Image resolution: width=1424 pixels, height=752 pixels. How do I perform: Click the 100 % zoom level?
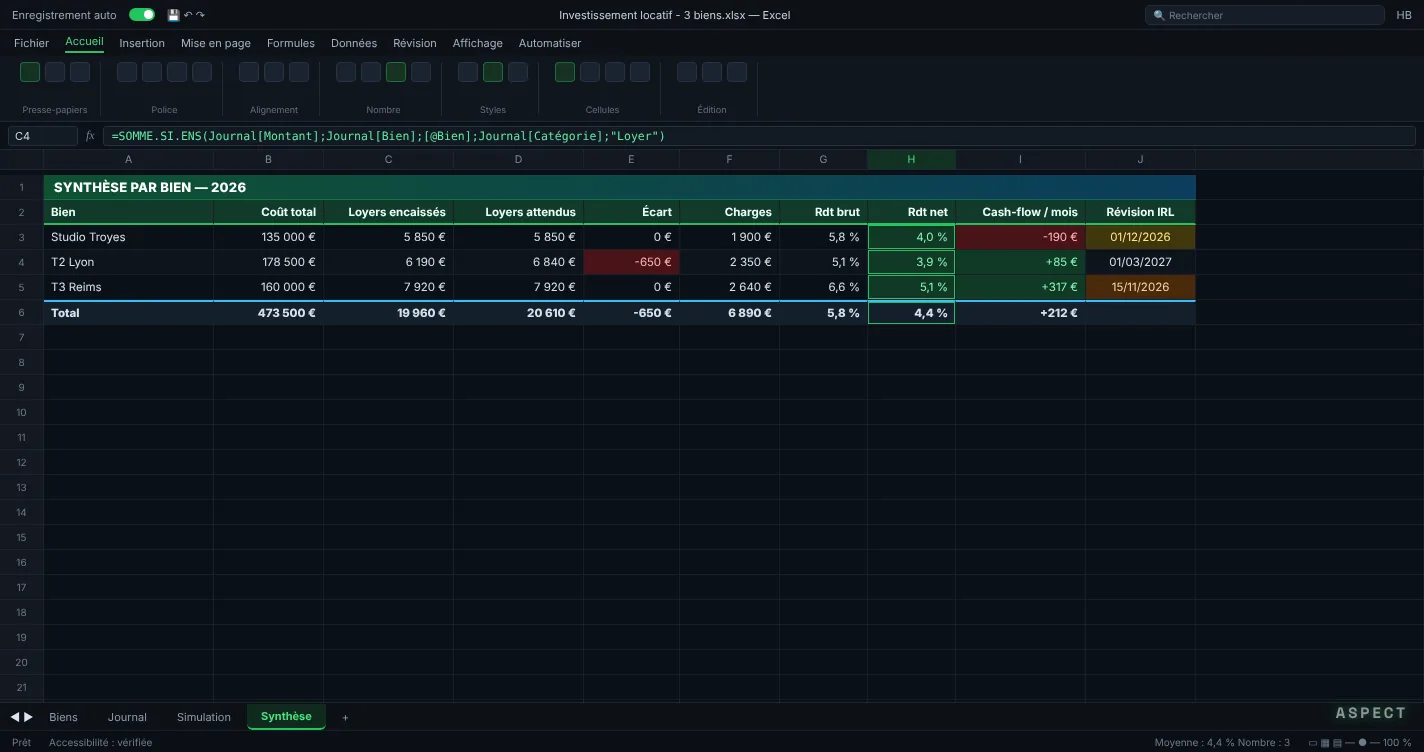point(1397,743)
